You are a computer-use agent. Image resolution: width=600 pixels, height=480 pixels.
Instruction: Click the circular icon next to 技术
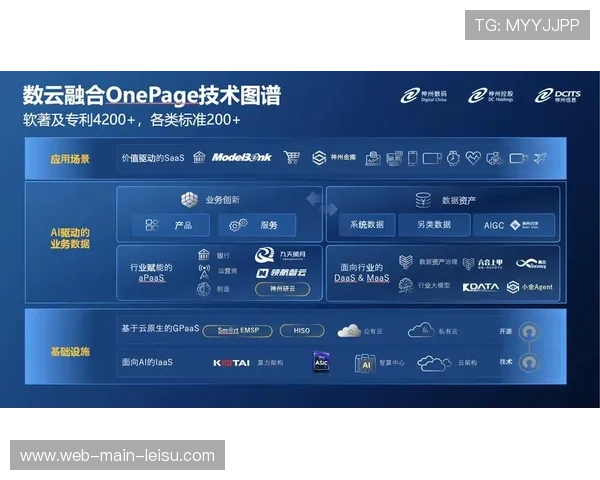[x=529, y=362]
